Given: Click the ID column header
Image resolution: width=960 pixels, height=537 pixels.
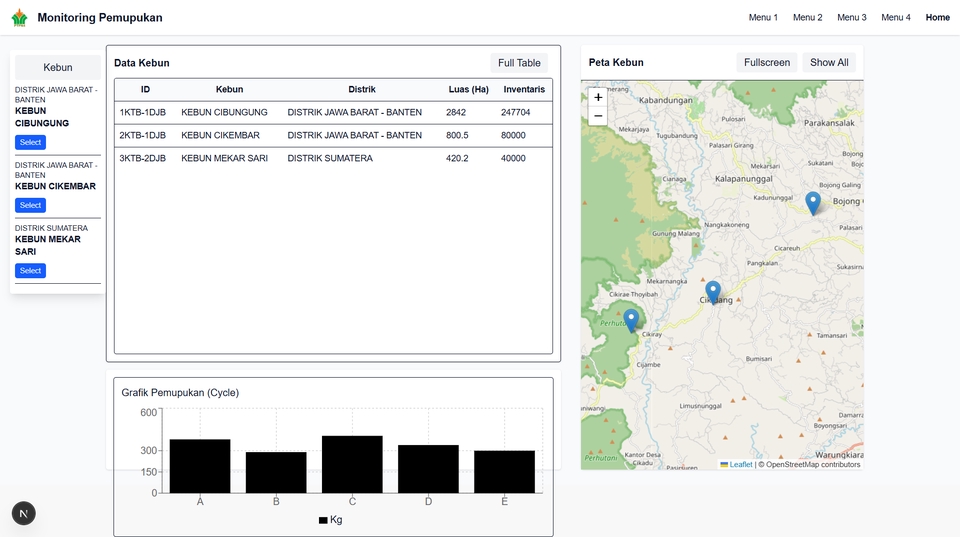Looking at the screenshot, I should point(145,89).
